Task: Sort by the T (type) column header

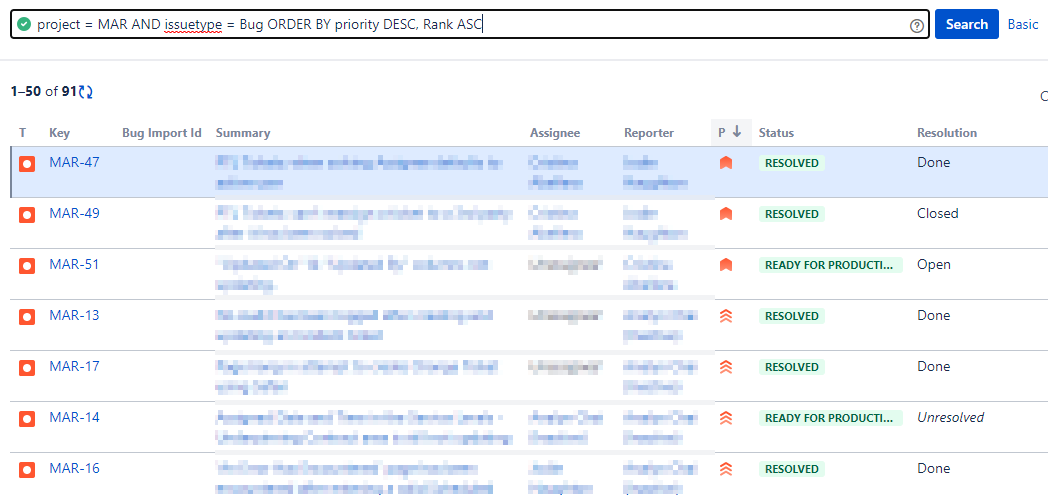Action: pos(23,133)
